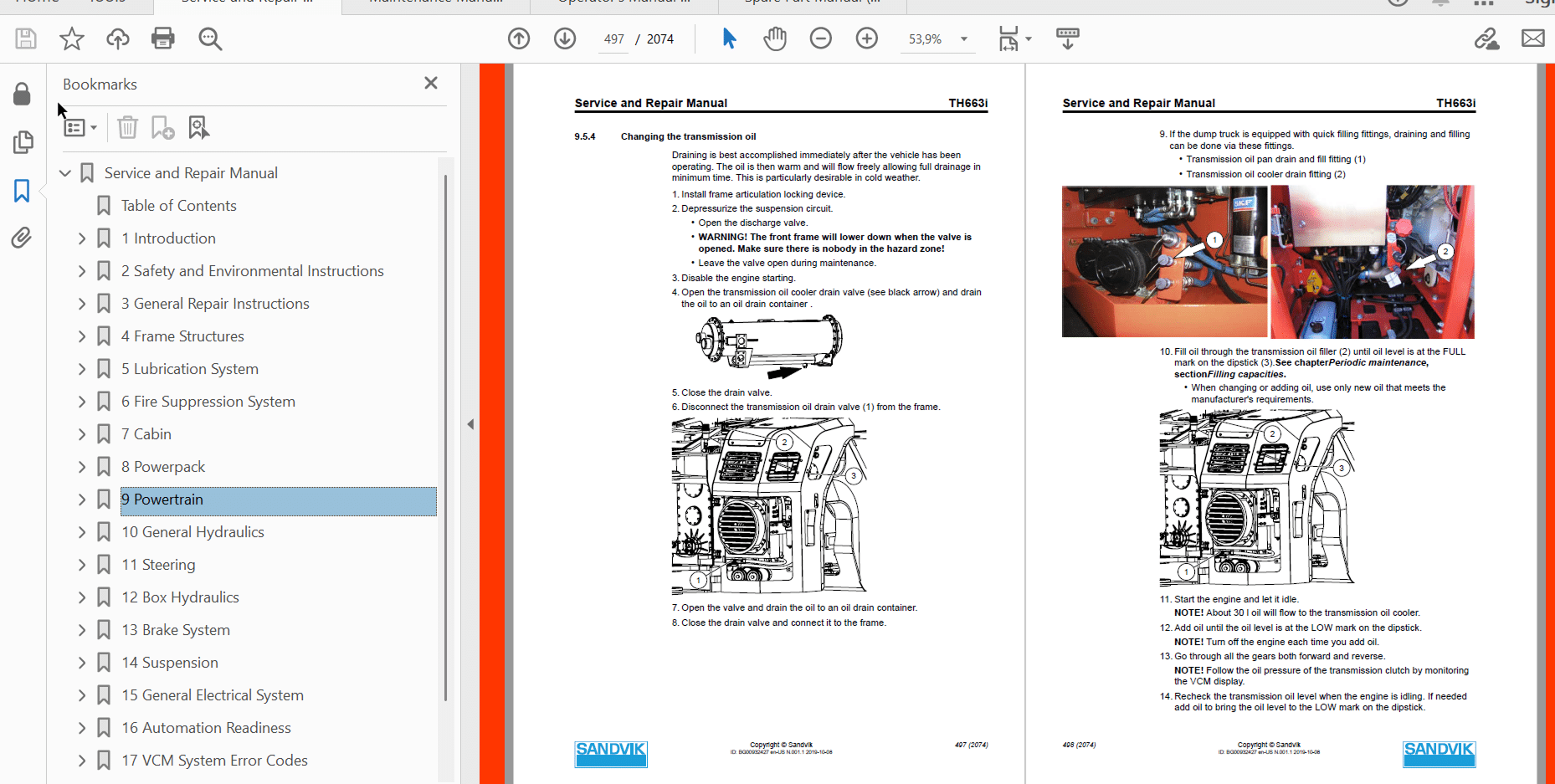1555x784 pixels.
Task: Close the Bookmarks panel
Action: coord(431,83)
